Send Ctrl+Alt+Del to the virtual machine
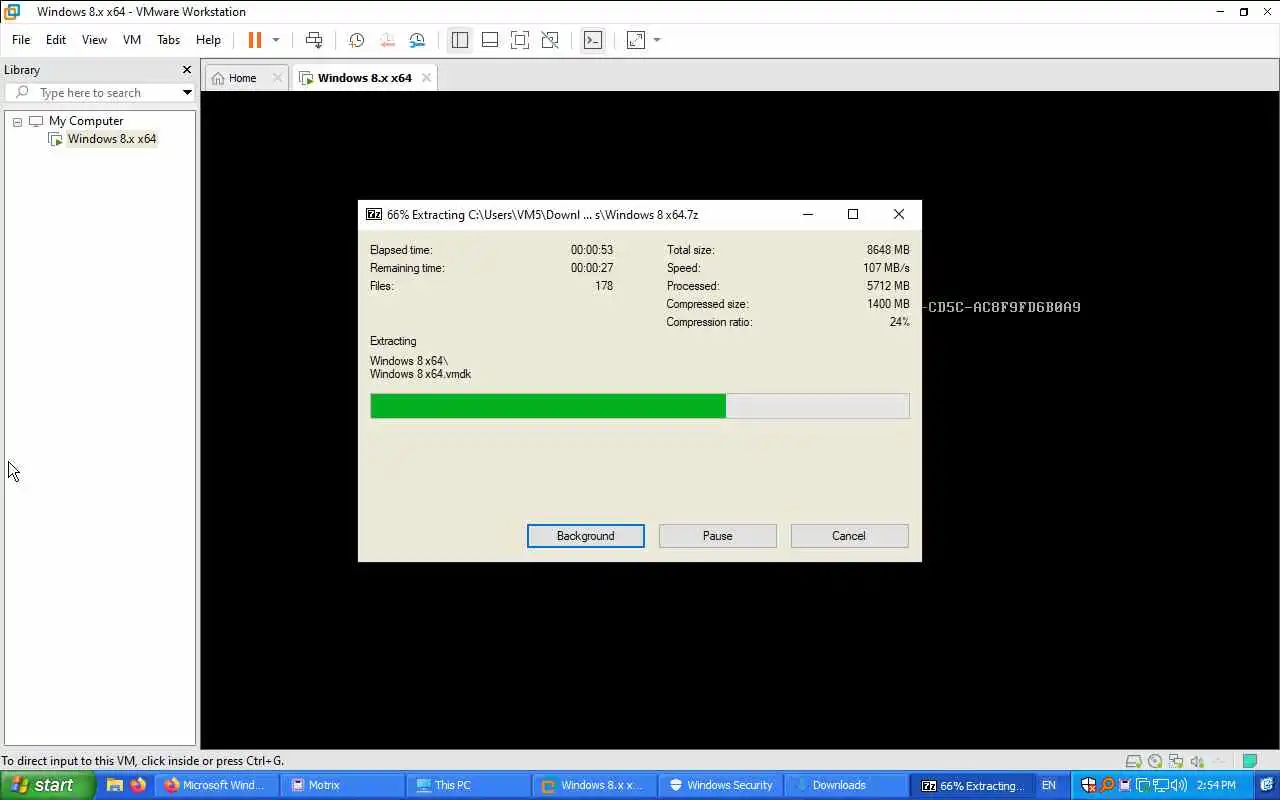The width and height of the screenshot is (1280, 800). (314, 40)
